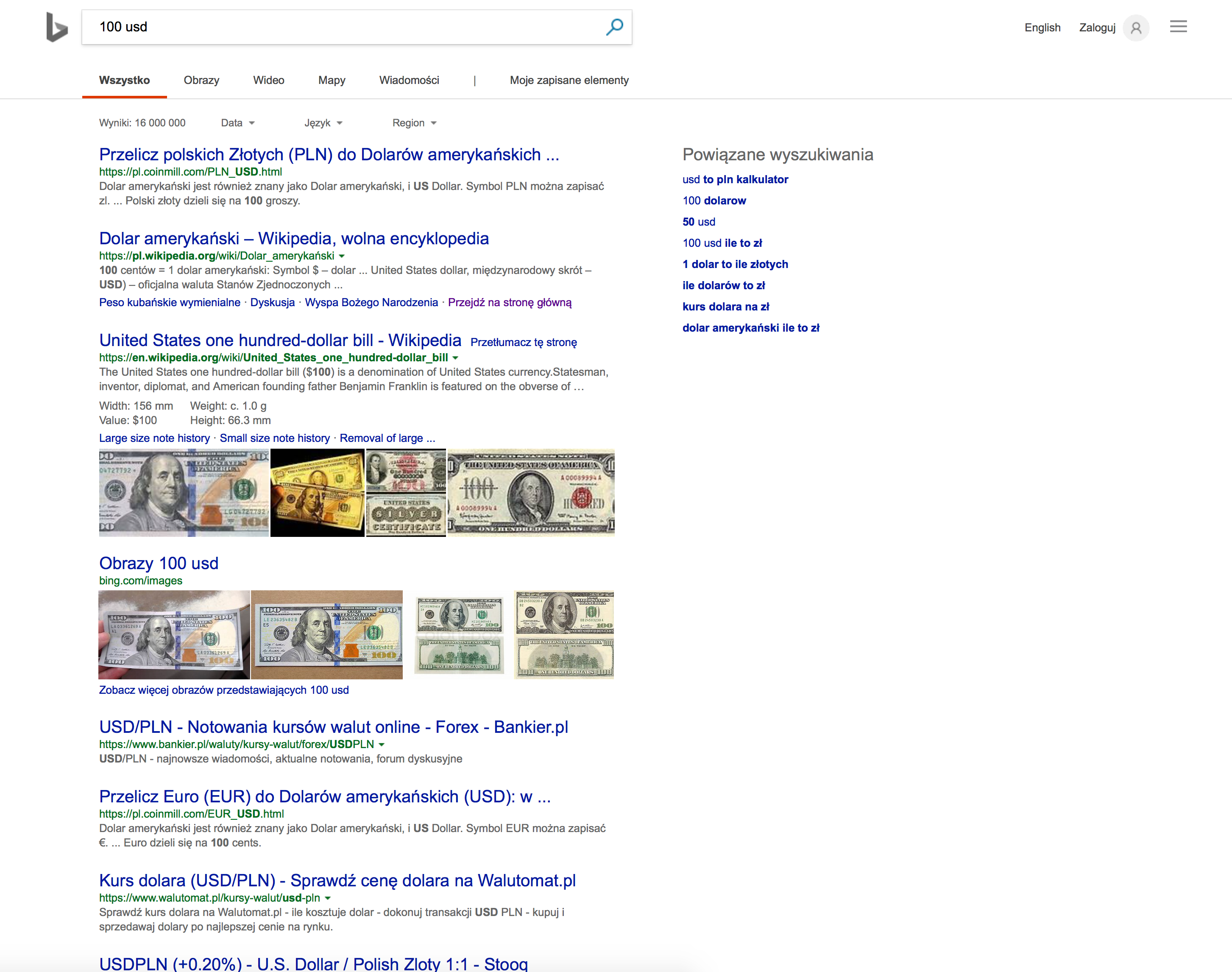The height and width of the screenshot is (972, 1232).
Task: Click related search '1 dolar to ile złotych'
Action: pyautogui.click(x=735, y=264)
